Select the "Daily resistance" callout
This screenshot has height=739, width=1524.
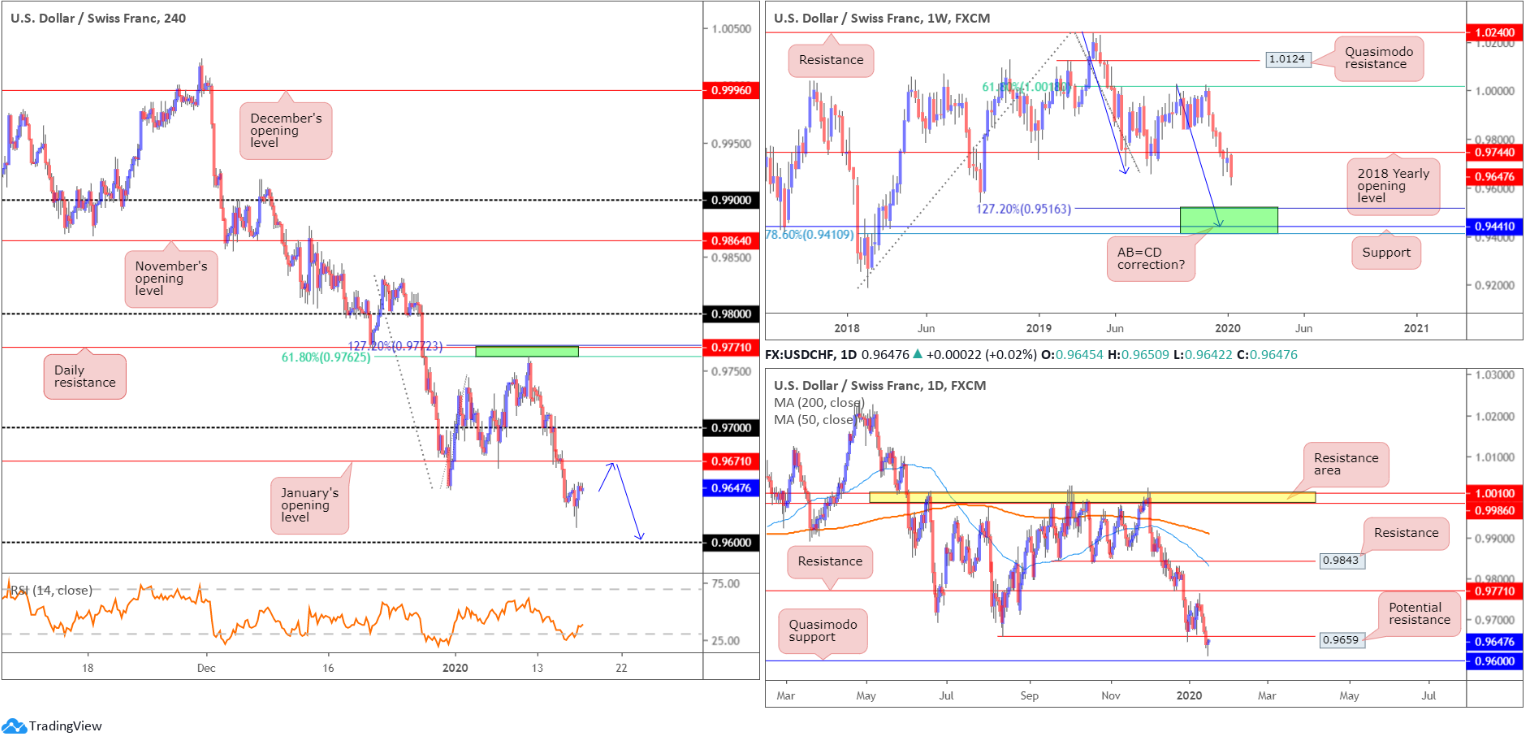click(85, 377)
